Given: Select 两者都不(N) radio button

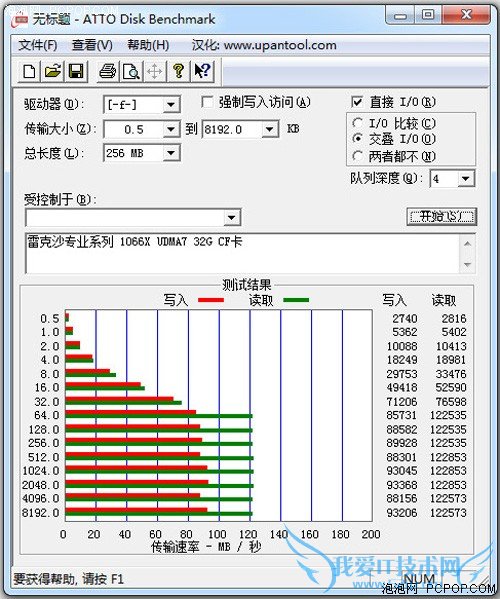Looking at the screenshot, I should point(358,156).
